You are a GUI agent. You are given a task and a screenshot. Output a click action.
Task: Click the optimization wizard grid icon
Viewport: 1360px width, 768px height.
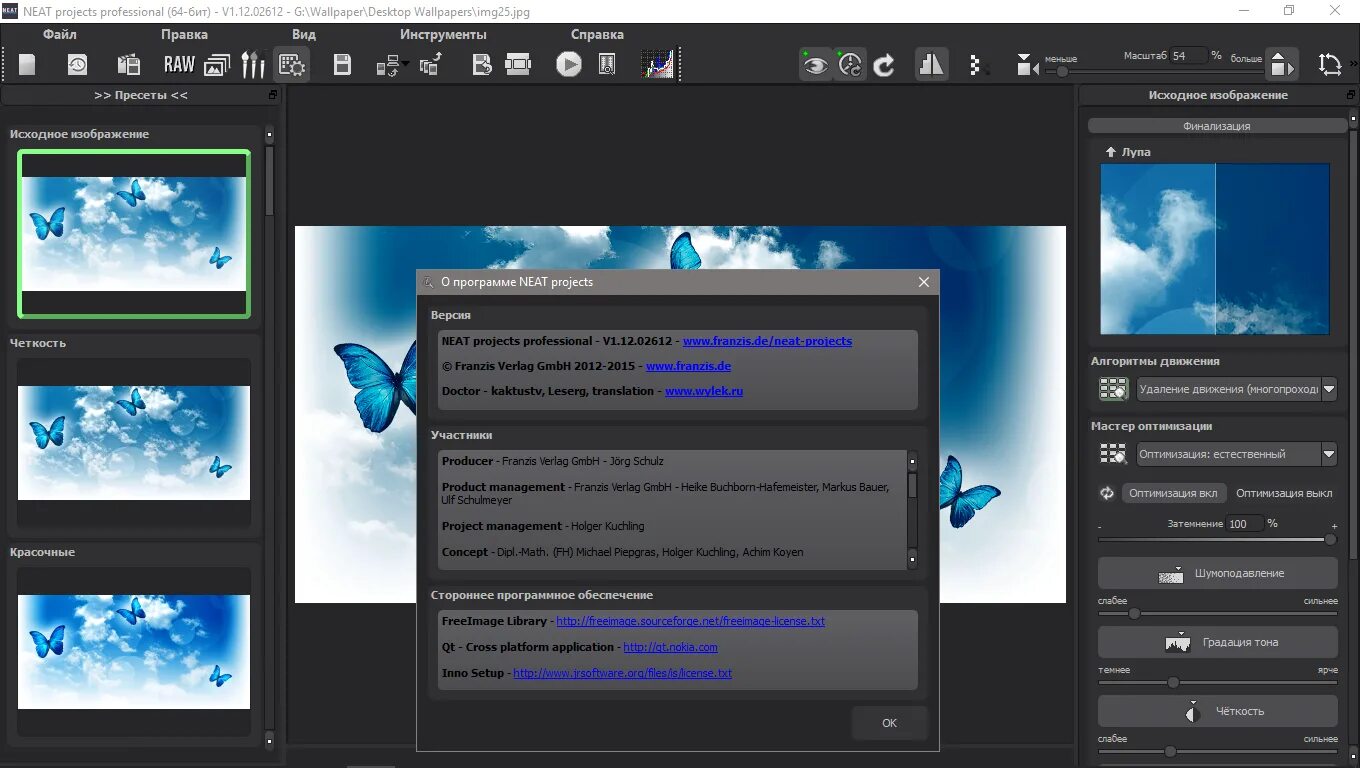pos(1113,454)
